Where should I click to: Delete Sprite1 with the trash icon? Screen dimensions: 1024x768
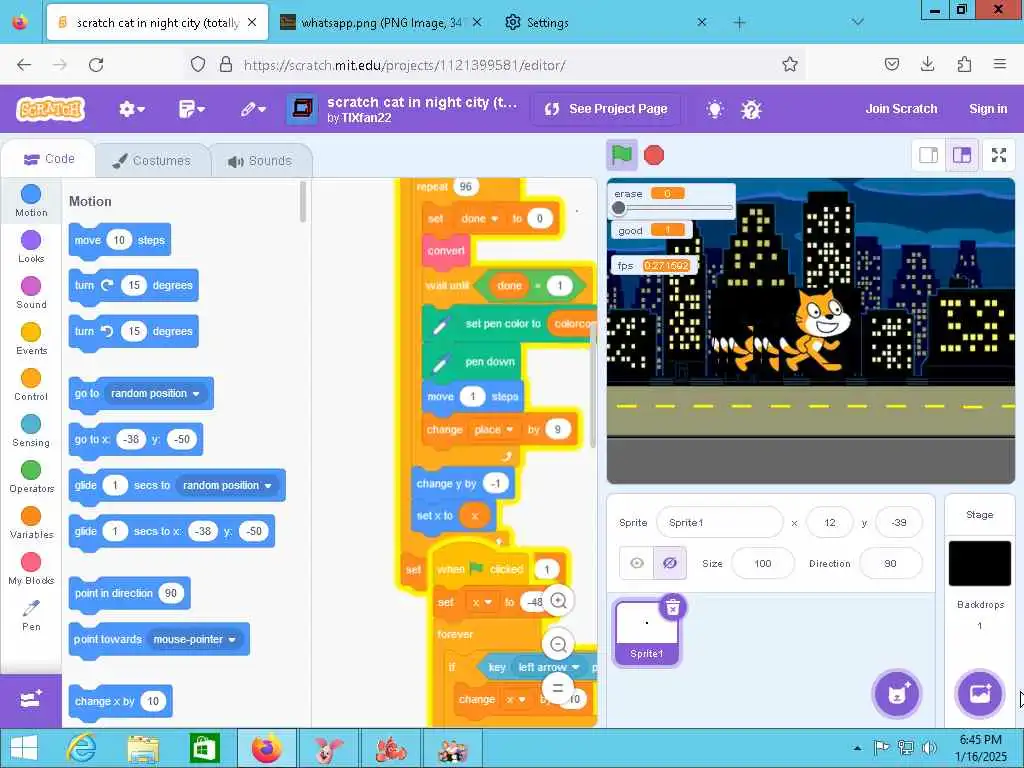tap(673, 607)
